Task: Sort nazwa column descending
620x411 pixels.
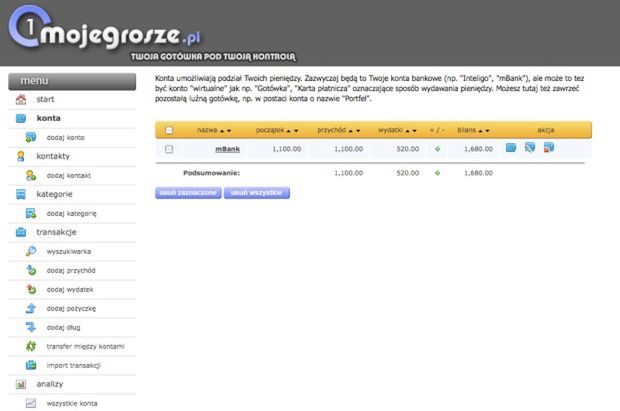Action: 229,131
